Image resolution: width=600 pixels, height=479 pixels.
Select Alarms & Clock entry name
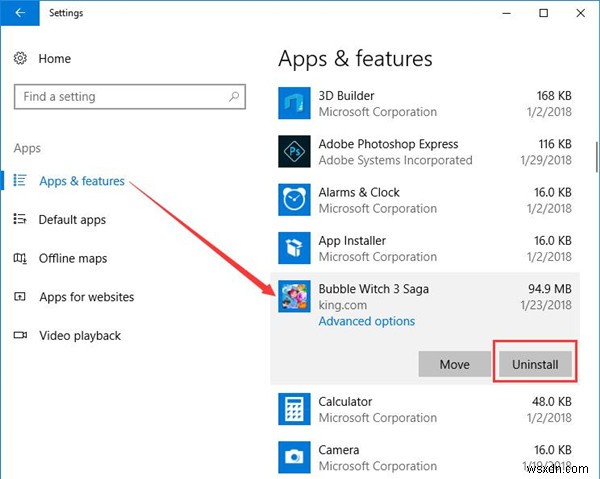(359, 192)
